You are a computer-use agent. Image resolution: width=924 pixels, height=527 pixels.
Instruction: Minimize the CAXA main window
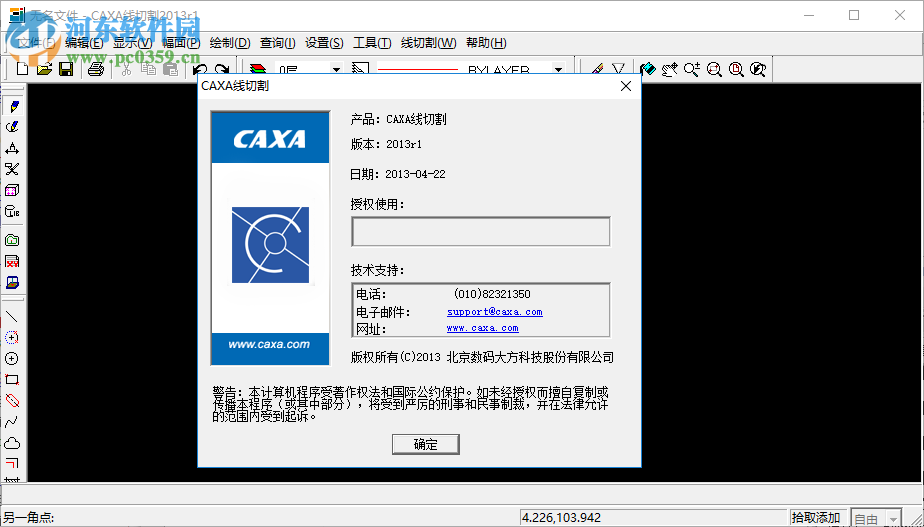(x=808, y=15)
